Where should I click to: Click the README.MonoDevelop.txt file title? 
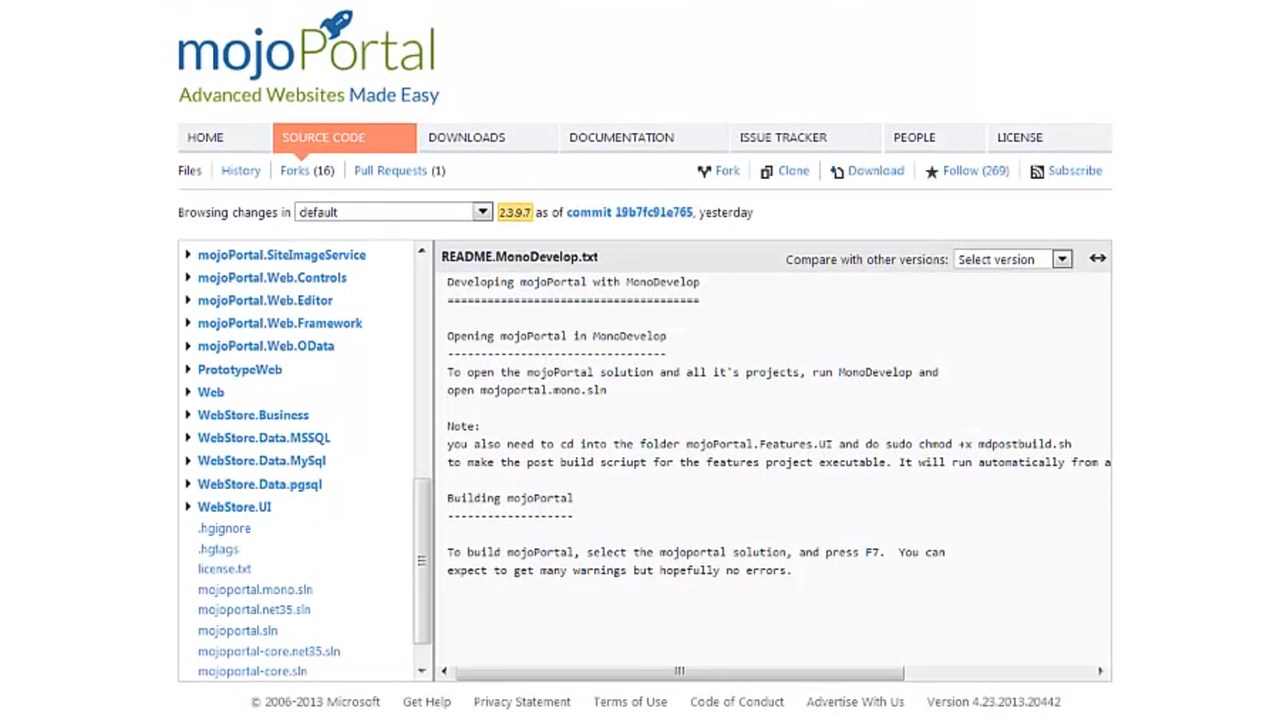(520, 257)
